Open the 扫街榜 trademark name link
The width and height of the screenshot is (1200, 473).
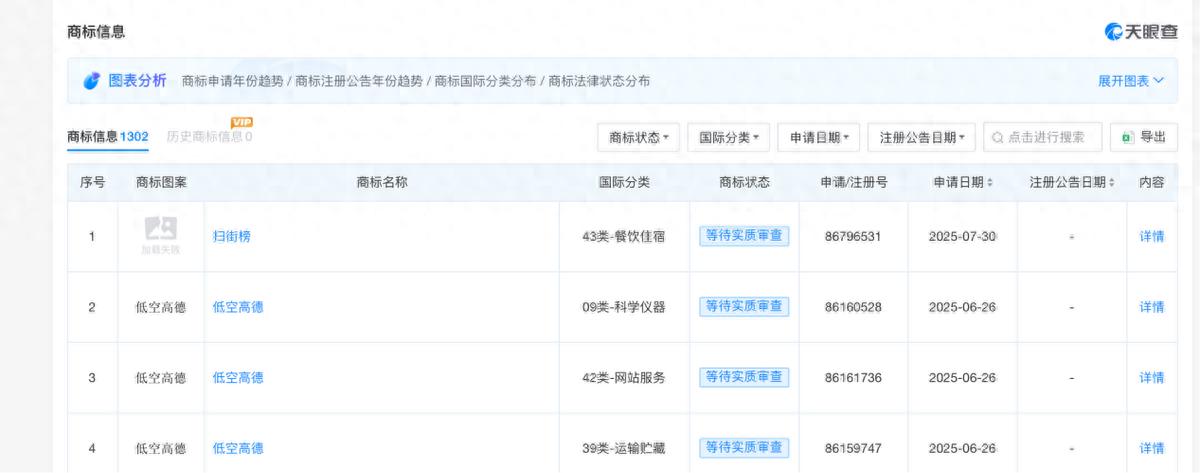click(231, 237)
